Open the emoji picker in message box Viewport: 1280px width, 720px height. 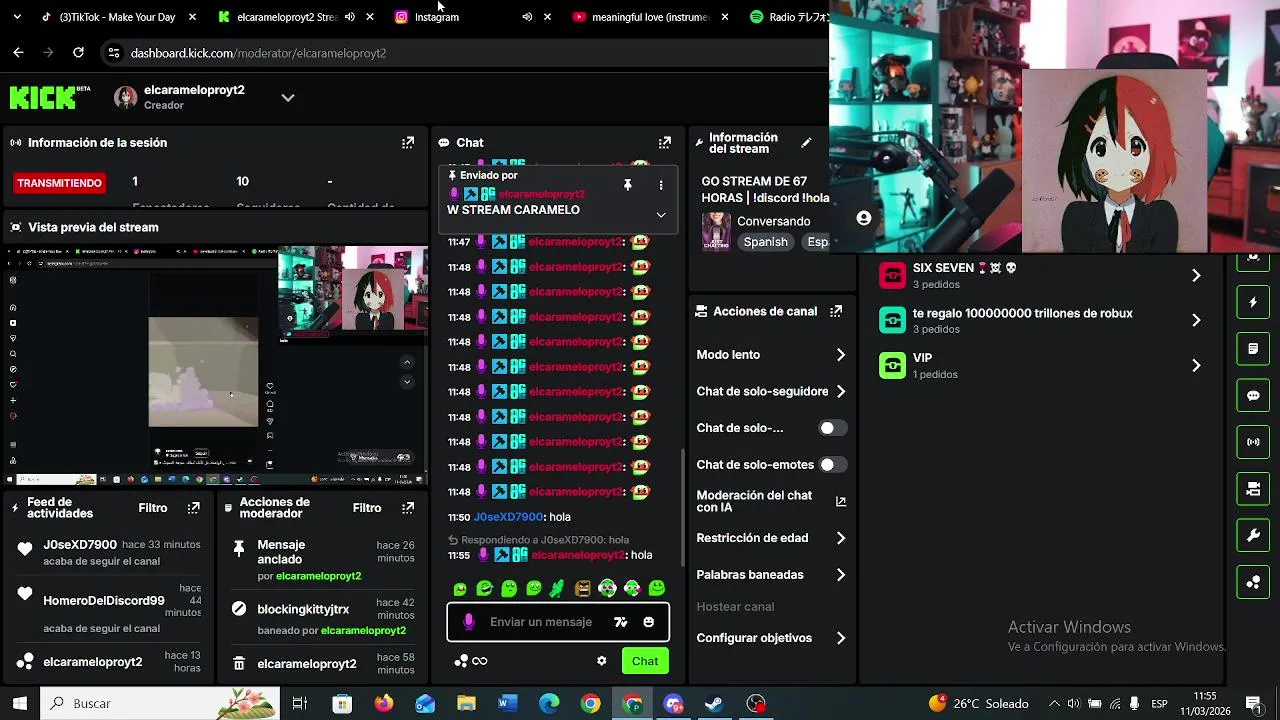[x=648, y=622]
